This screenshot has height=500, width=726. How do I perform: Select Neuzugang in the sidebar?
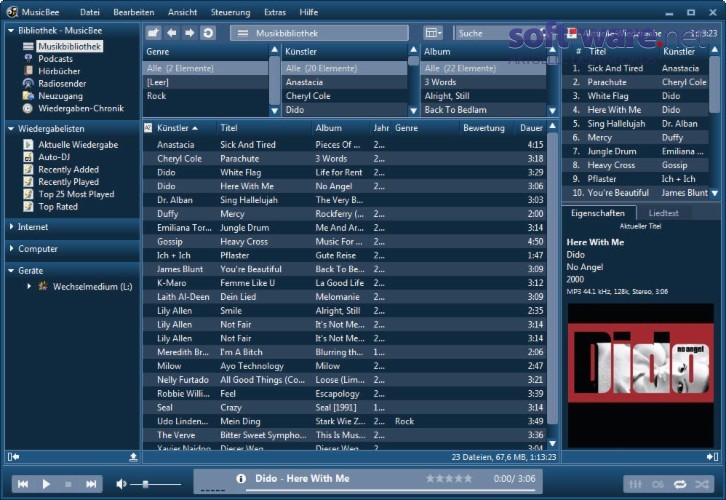pos(60,96)
